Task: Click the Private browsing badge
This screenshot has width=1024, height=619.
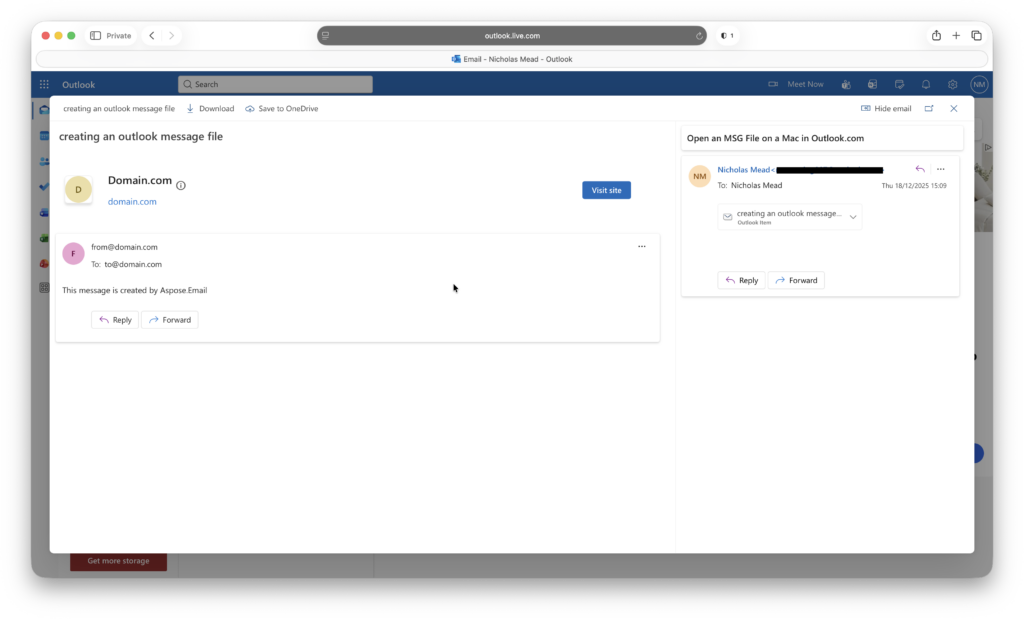Action: click(110, 35)
